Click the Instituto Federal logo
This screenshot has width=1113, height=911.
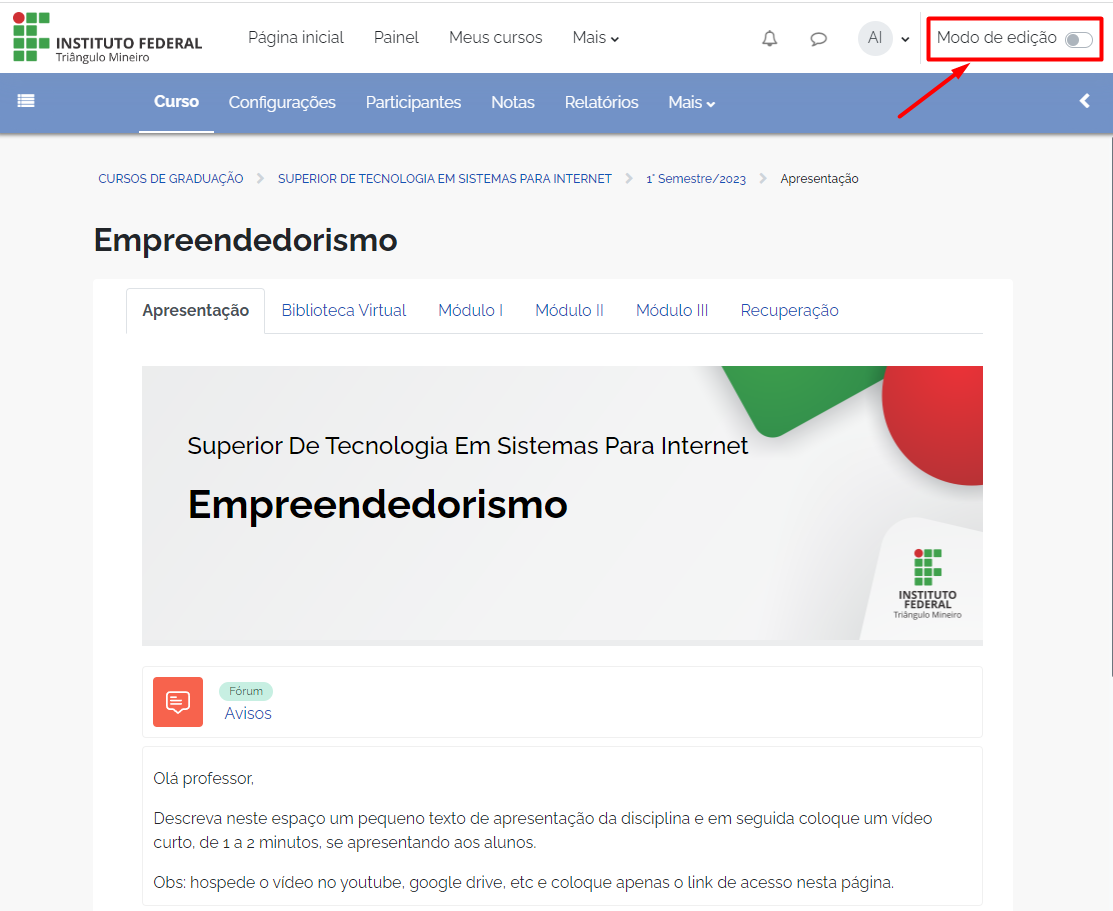click(x=108, y=38)
